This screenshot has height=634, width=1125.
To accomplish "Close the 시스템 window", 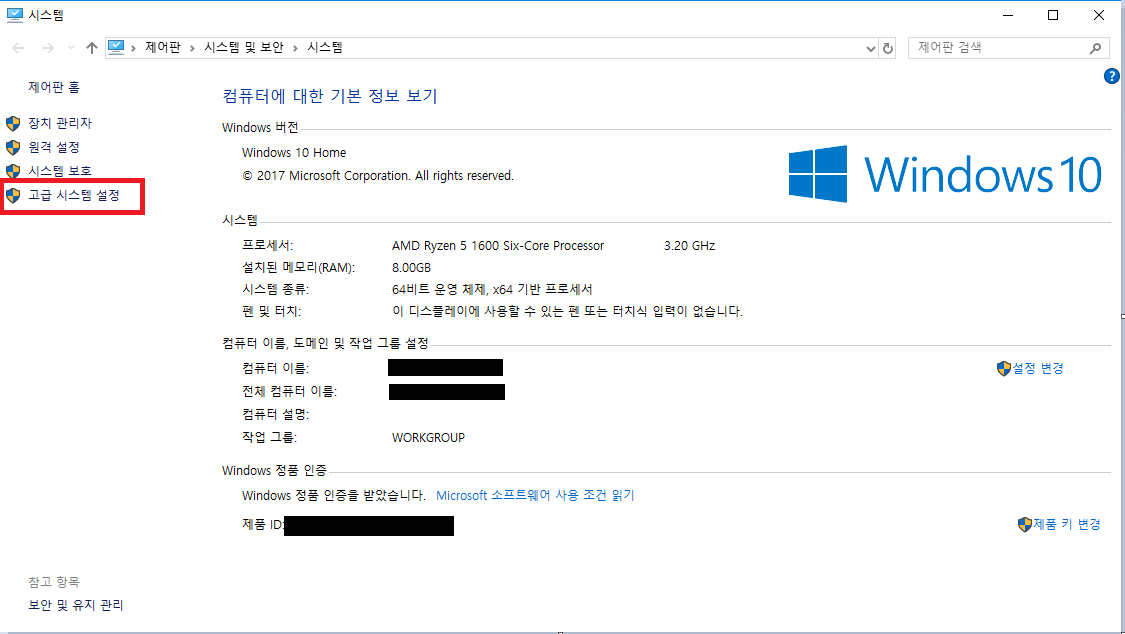I will tap(1098, 15).
